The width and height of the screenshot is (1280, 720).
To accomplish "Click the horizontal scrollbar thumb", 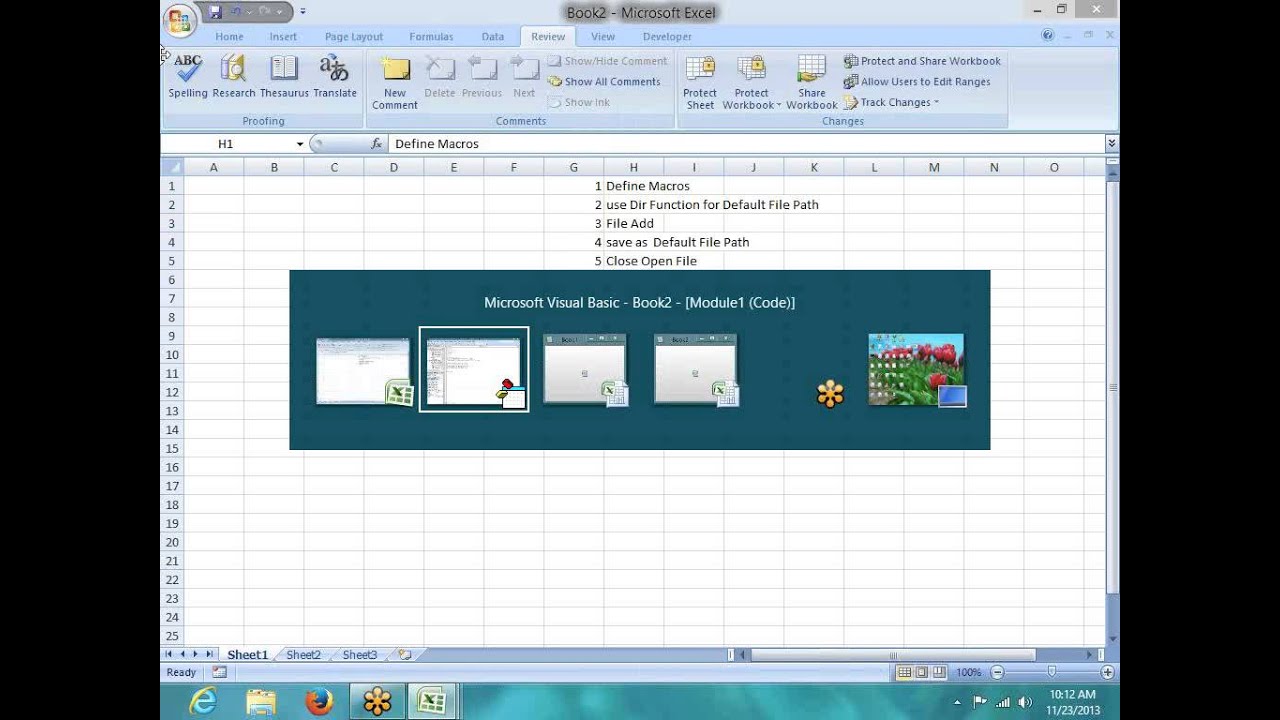I will pos(893,655).
